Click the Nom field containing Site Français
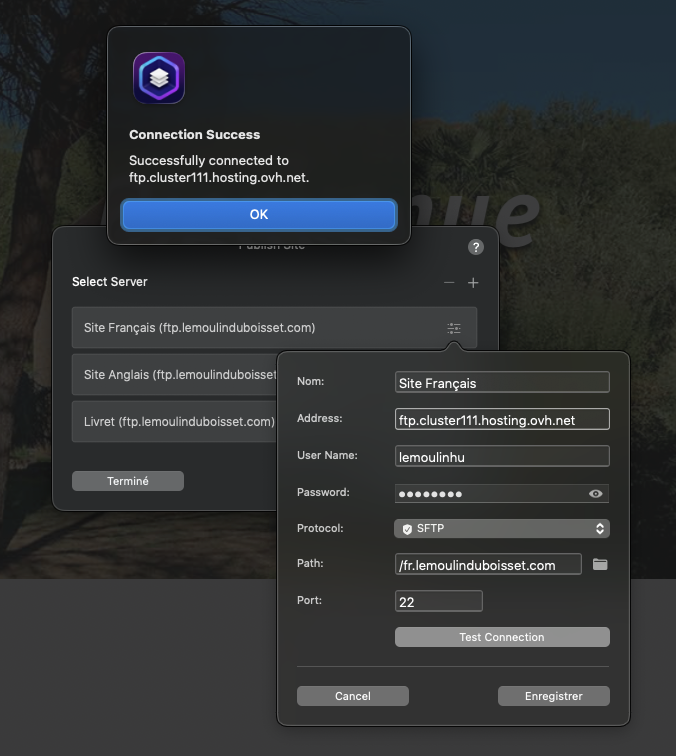676x756 pixels. (x=502, y=382)
